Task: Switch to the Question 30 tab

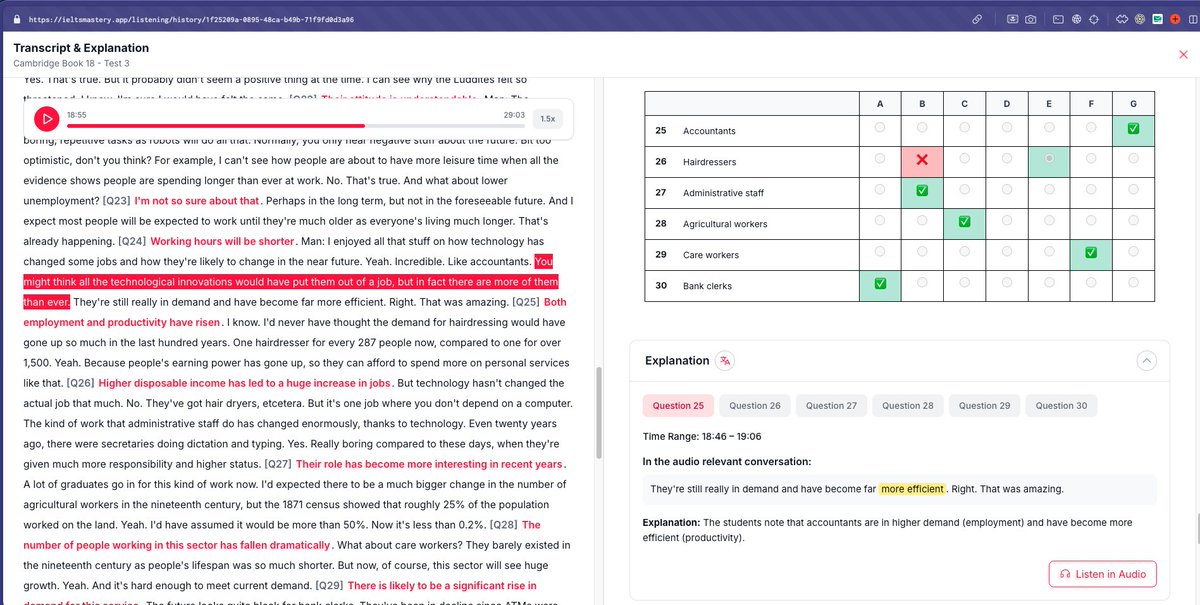Action: [x=1061, y=406]
